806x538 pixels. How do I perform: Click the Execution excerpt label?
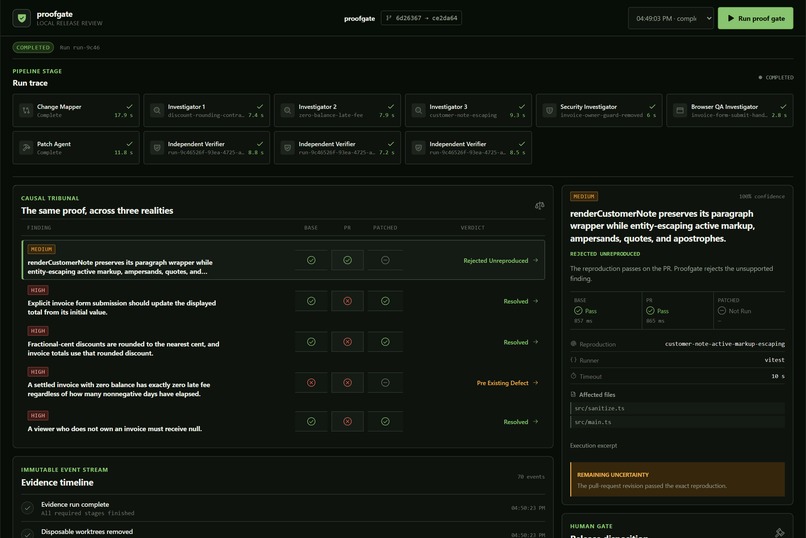(593, 446)
